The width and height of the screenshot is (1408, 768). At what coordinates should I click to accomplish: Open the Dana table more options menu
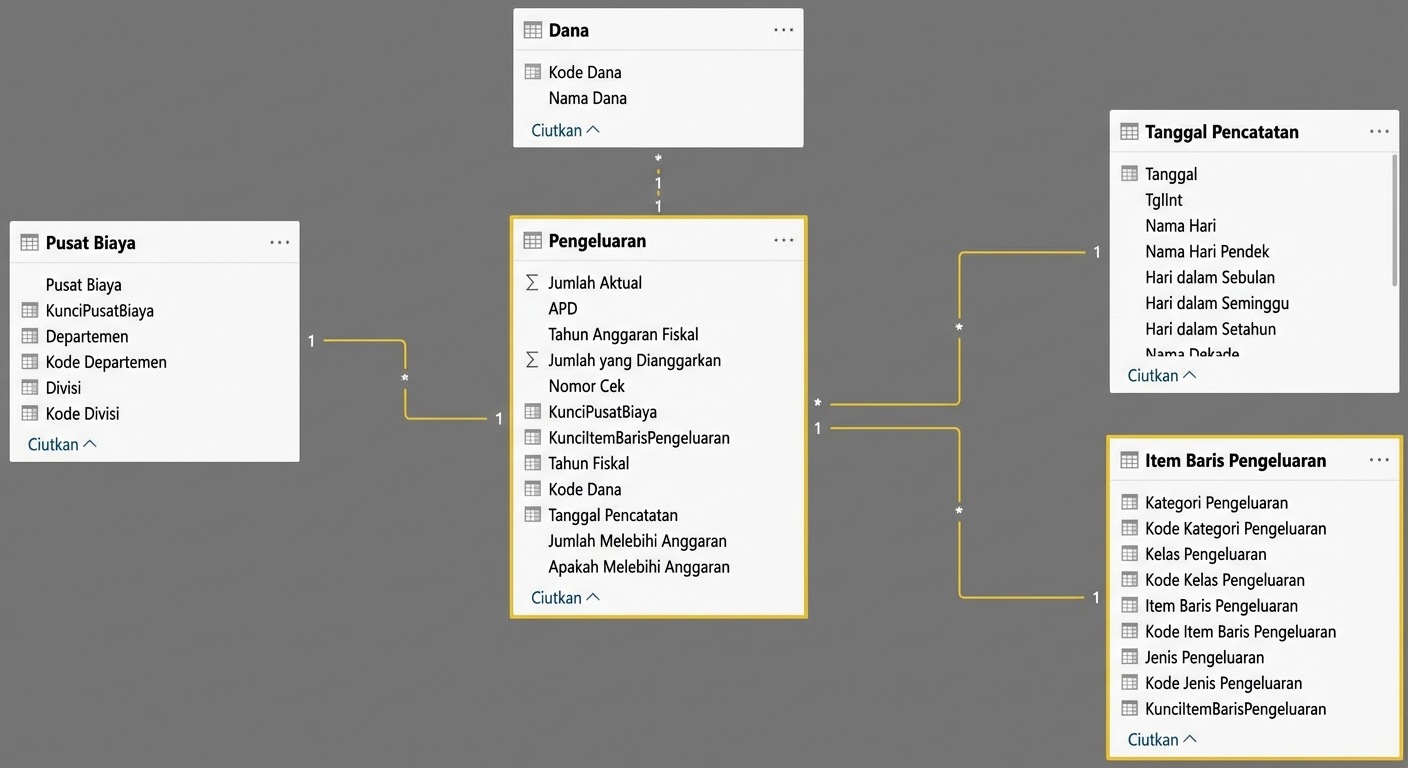tap(783, 30)
